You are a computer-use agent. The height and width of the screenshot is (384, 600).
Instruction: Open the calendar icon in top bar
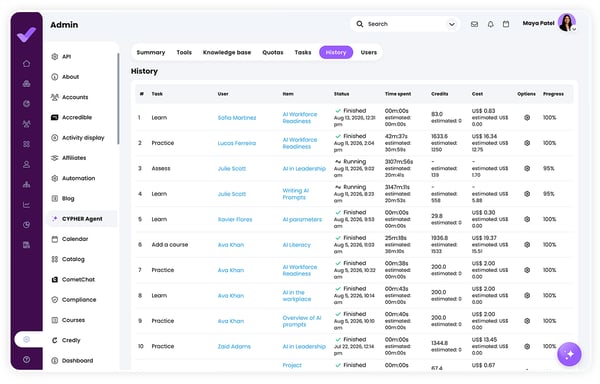click(506, 24)
